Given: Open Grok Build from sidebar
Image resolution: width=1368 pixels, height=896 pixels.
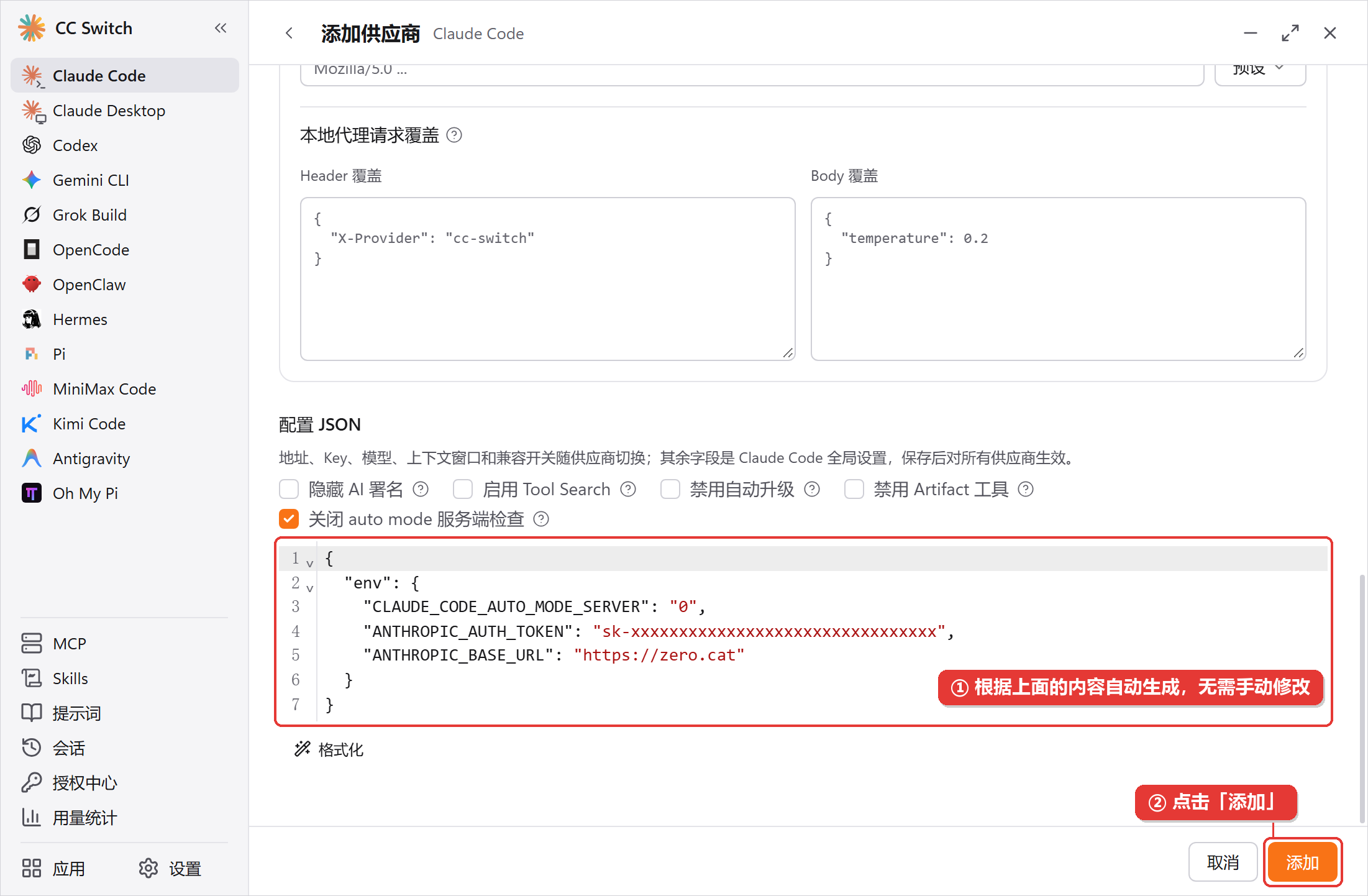Looking at the screenshot, I should [125, 215].
